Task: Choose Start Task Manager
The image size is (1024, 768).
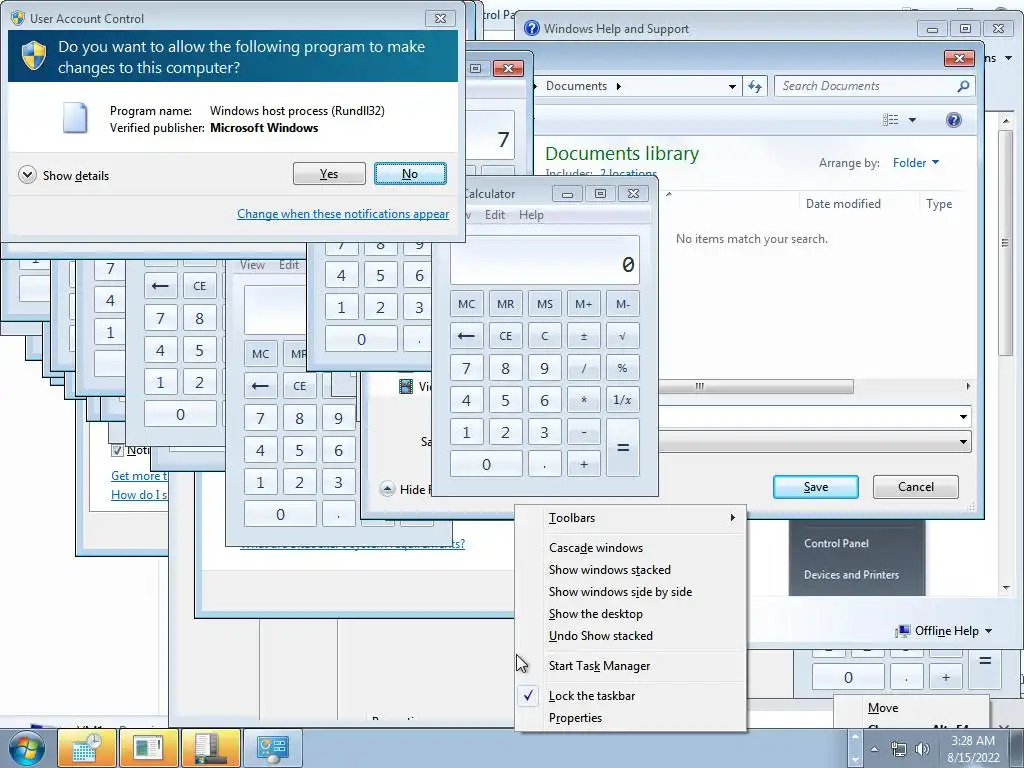Action: [631, 666]
